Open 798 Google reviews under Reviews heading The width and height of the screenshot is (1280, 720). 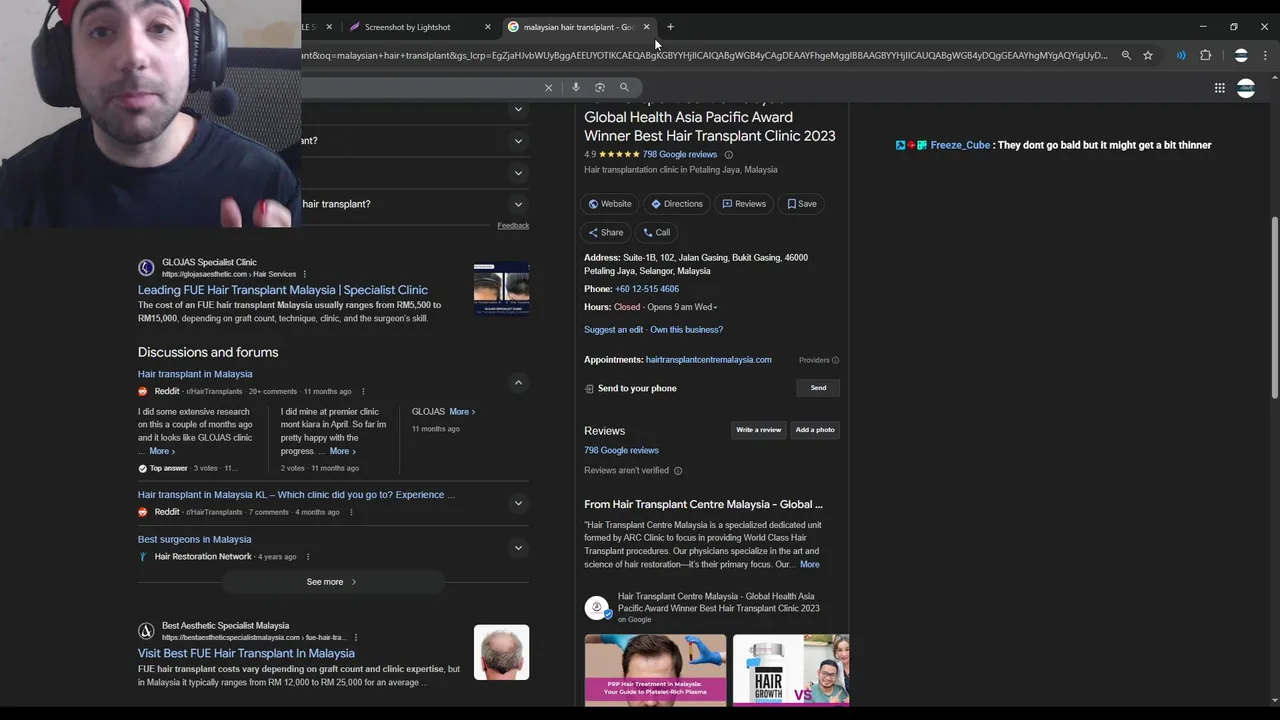(621, 451)
